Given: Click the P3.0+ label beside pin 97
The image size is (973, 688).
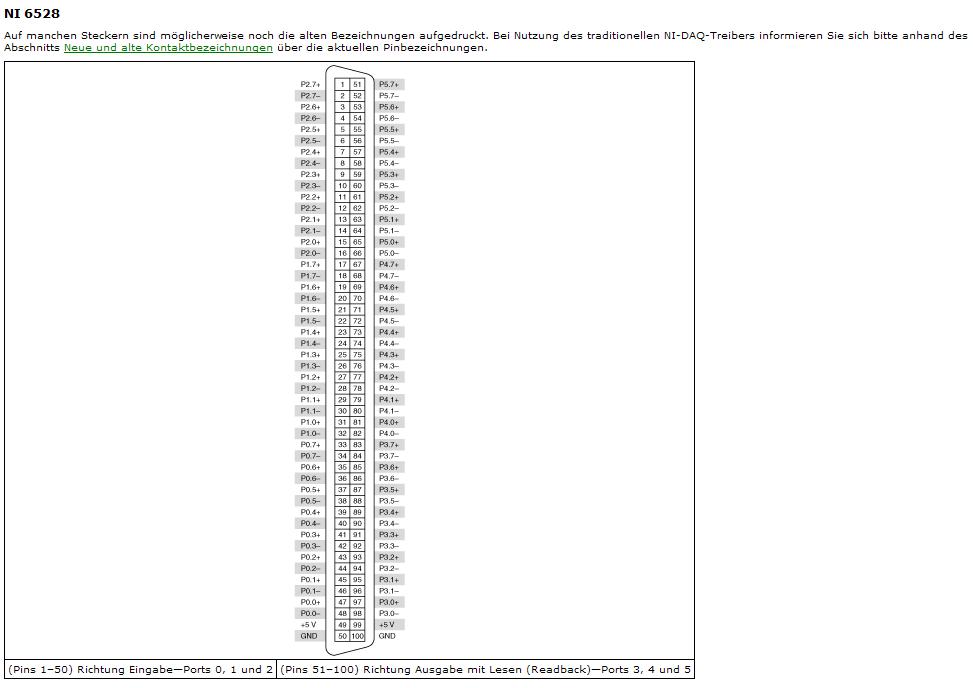Looking at the screenshot, I should pos(389,602).
